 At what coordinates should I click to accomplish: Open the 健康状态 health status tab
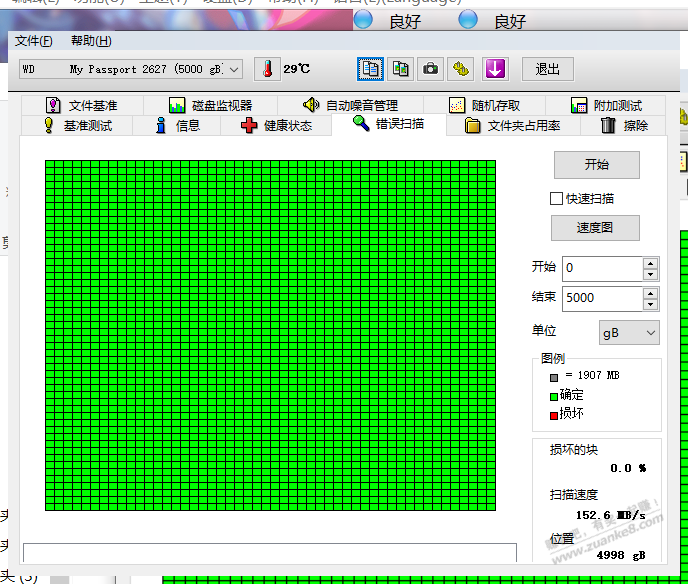277,125
